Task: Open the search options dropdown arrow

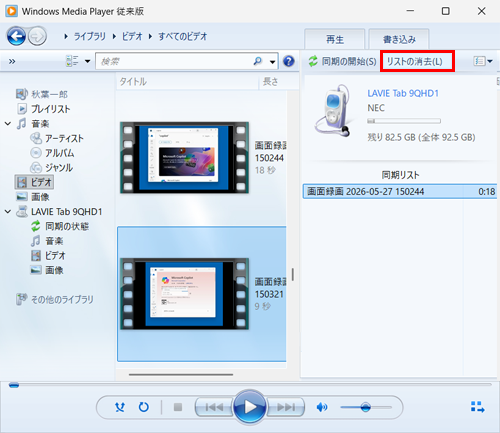Action: [273, 62]
